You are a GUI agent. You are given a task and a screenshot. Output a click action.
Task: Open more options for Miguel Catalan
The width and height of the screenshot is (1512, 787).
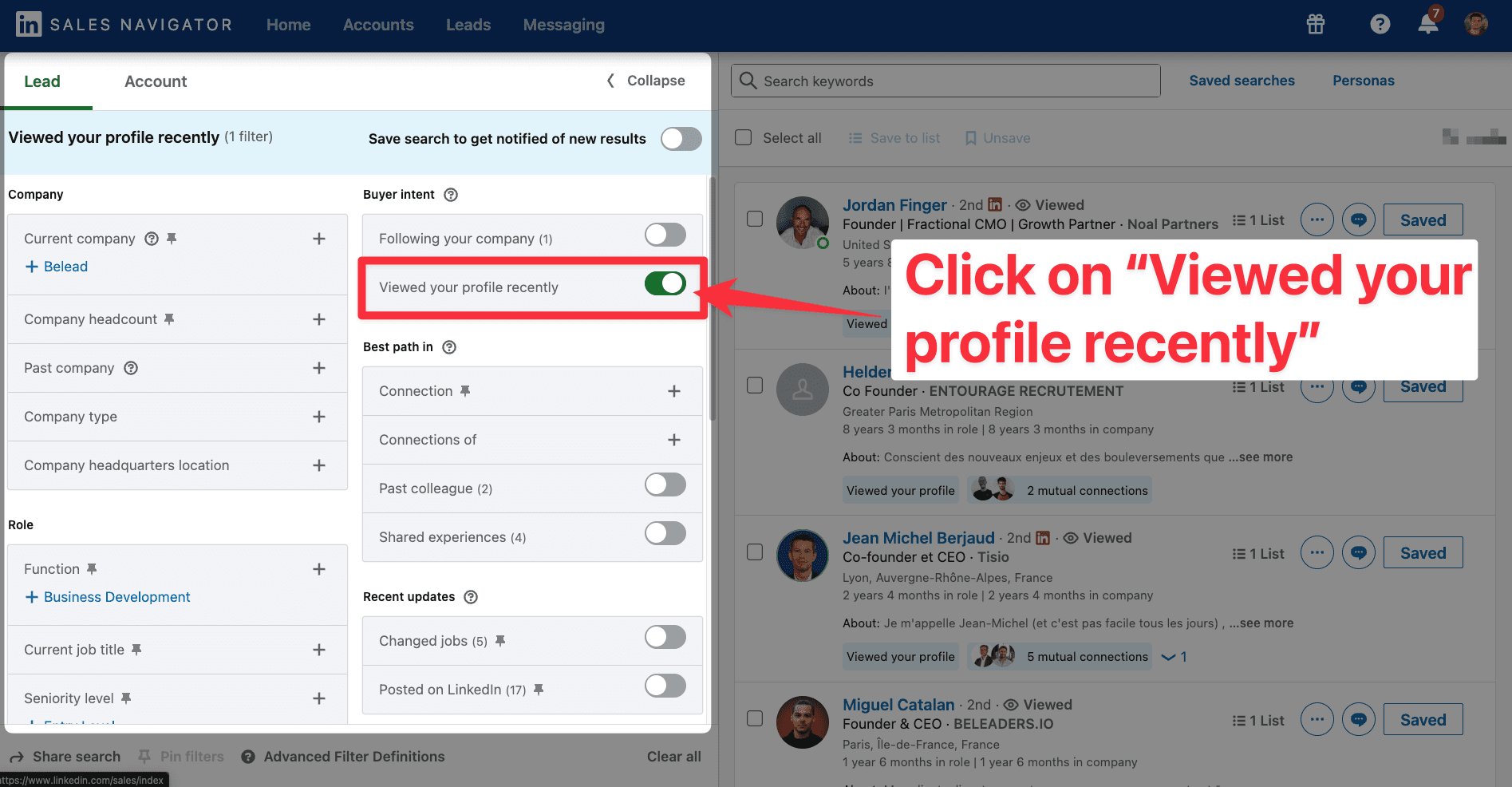click(1317, 719)
